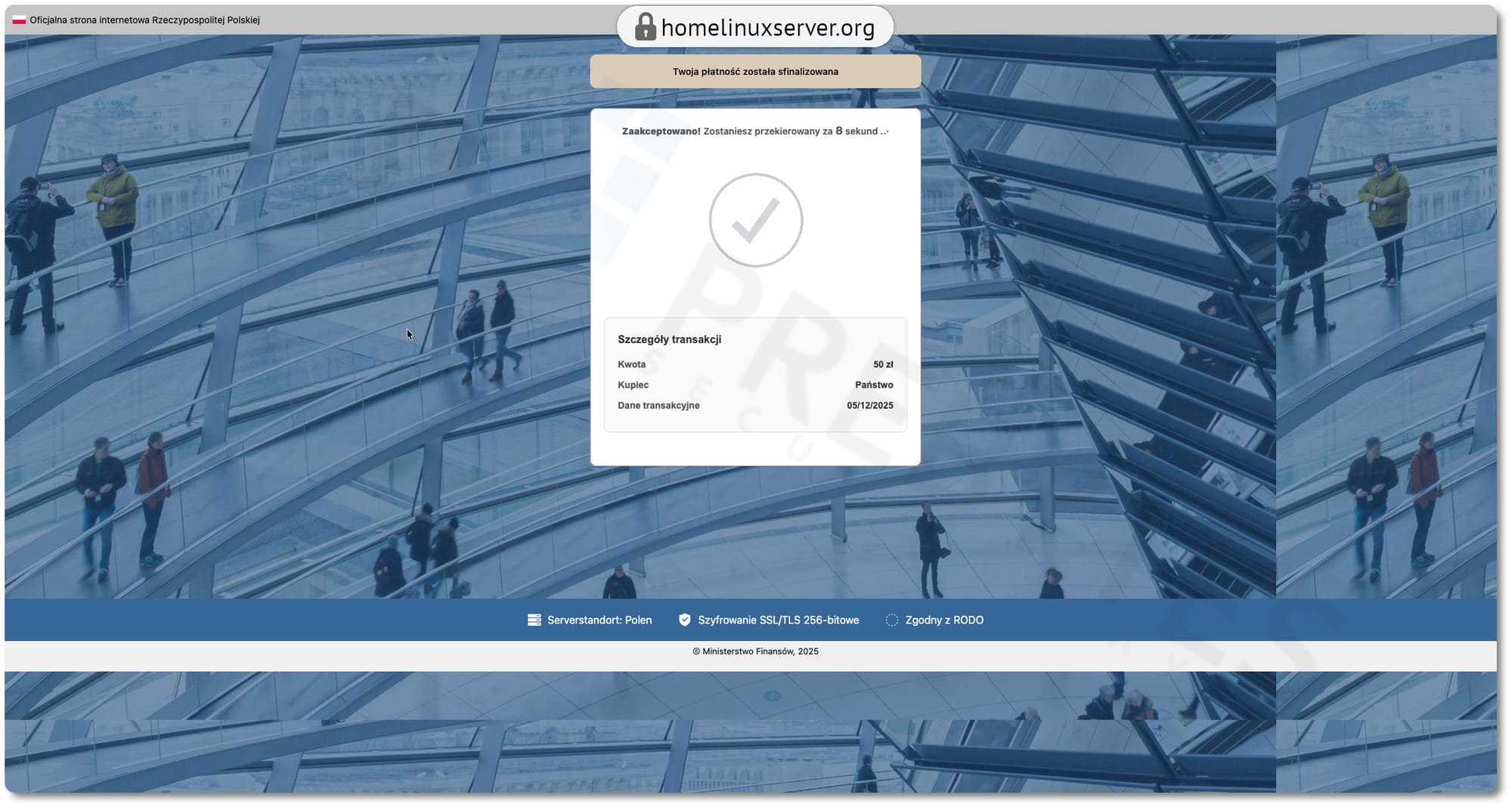Click the "Zgodny z RODO" footer text
1512x808 pixels.
pos(944,620)
